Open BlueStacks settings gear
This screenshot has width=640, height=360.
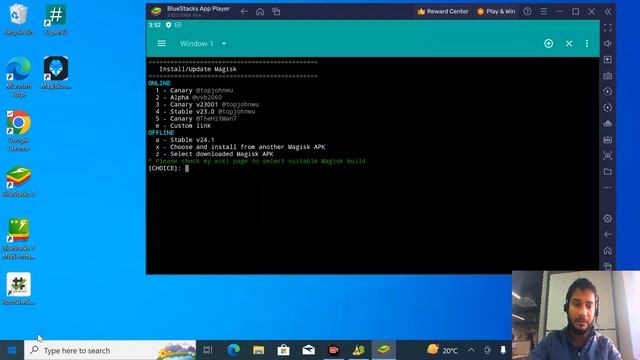(608, 218)
